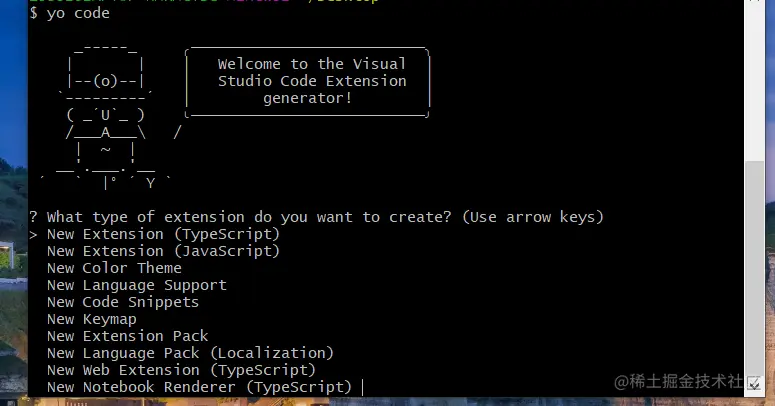
Task: Choose New Extension (JavaScript) entry
Action: click(x=163, y=251)
